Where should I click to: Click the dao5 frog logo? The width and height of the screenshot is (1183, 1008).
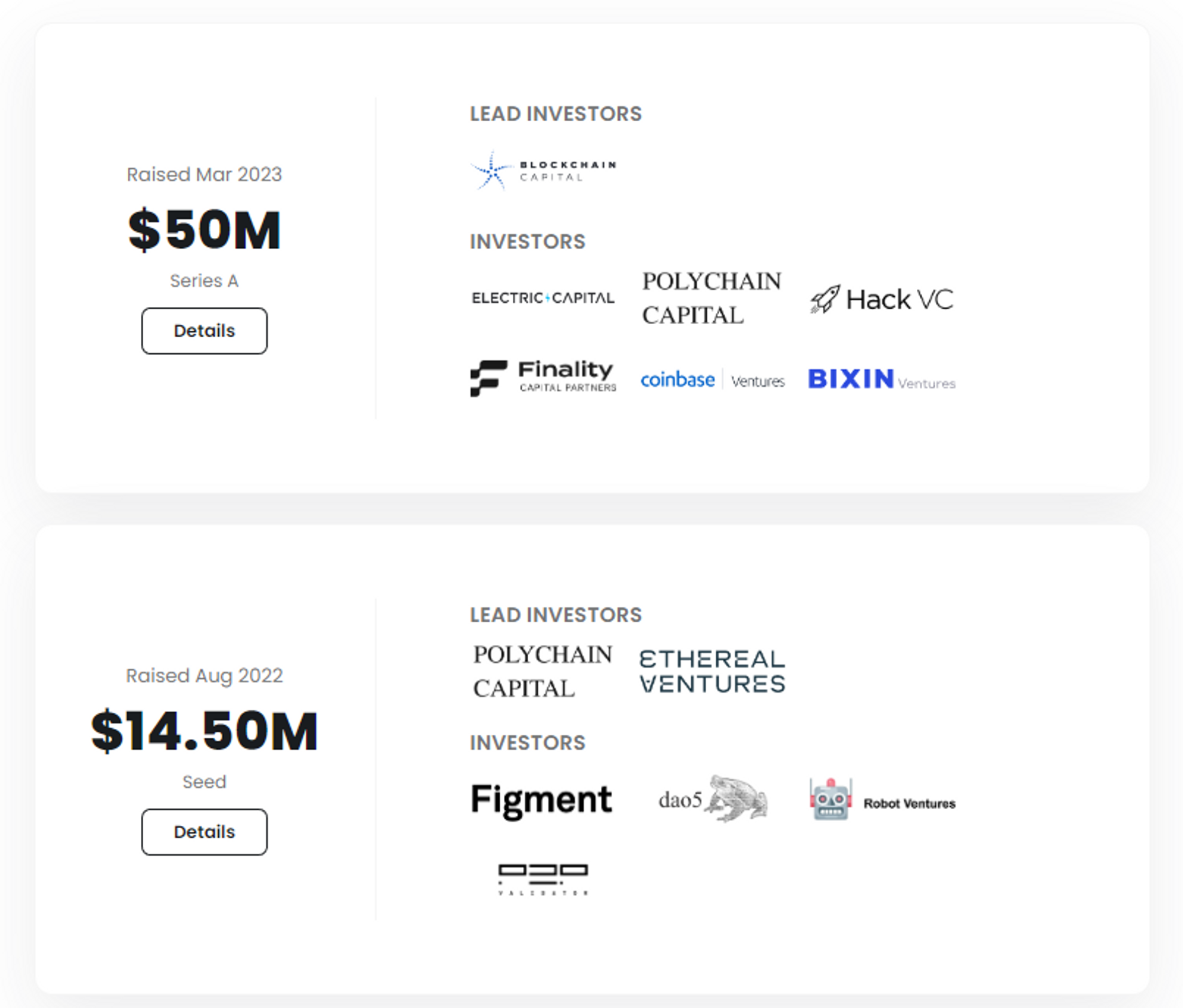[712, 799]
